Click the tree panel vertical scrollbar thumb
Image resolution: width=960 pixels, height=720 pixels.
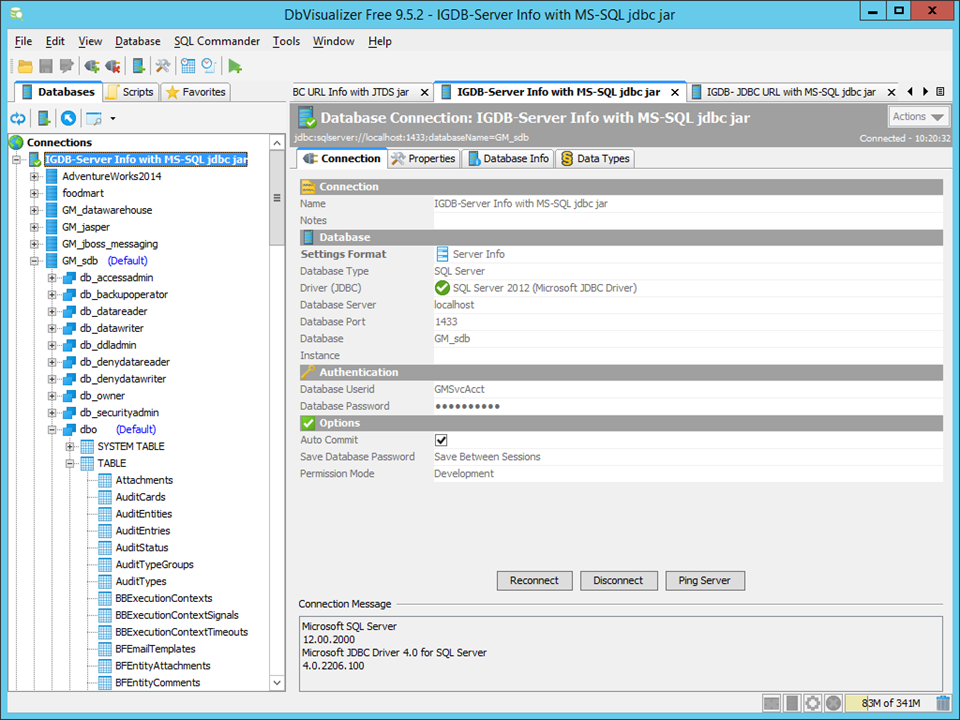277,198
